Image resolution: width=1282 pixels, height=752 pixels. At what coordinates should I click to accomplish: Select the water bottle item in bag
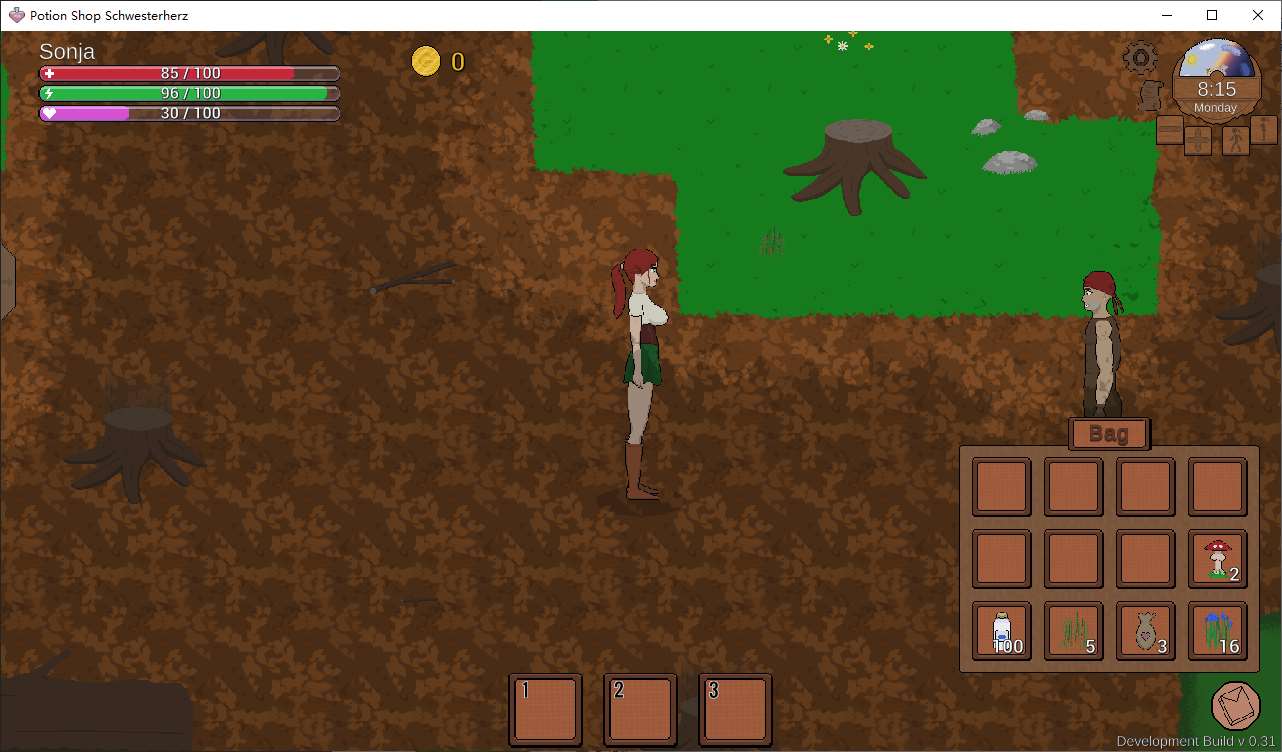coord(1002,631)
